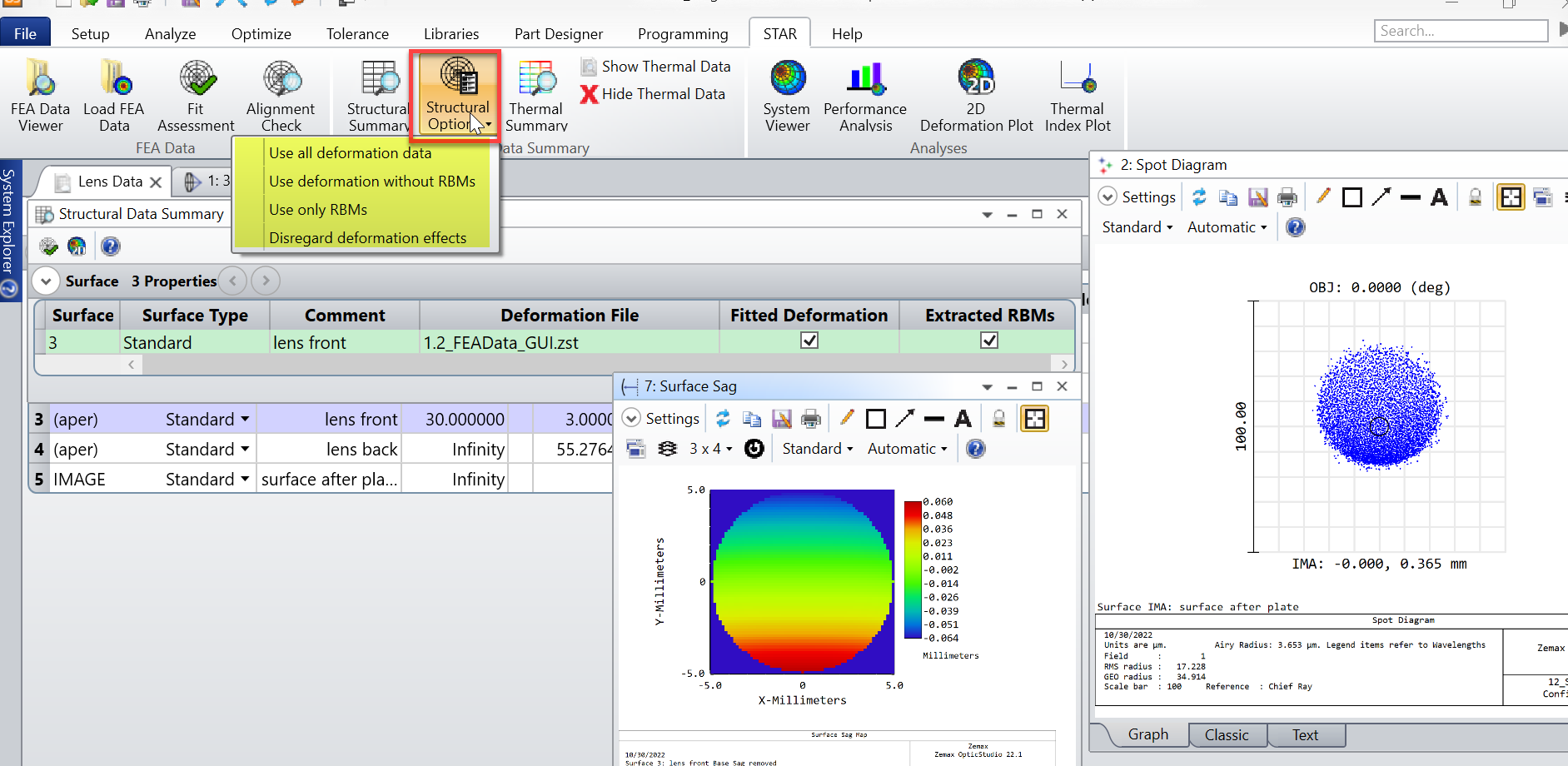Open System Explorer side panel
The image size is (1568, 766).
coord(9,231)
